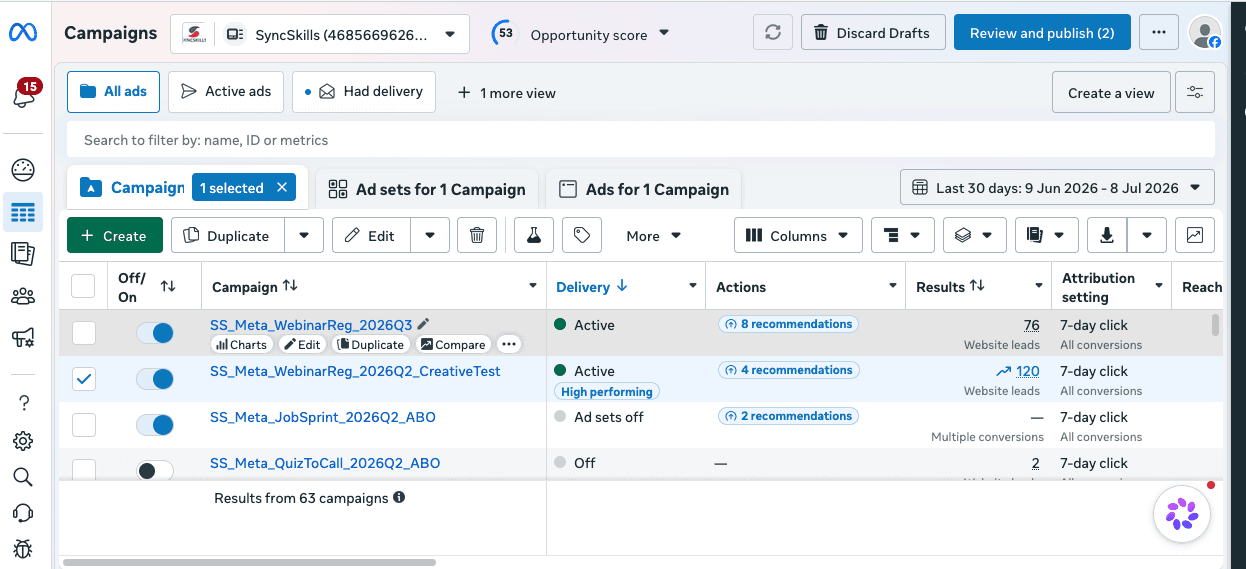Open the Duplicate options dropdown arrow

pos(304,236)
